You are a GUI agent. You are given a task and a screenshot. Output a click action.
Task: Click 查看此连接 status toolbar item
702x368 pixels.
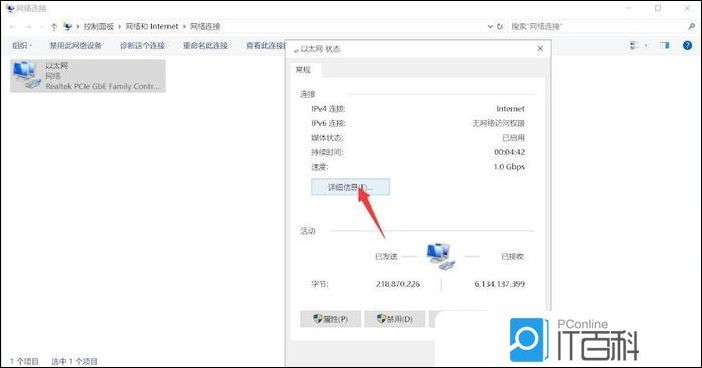point(265,45)
